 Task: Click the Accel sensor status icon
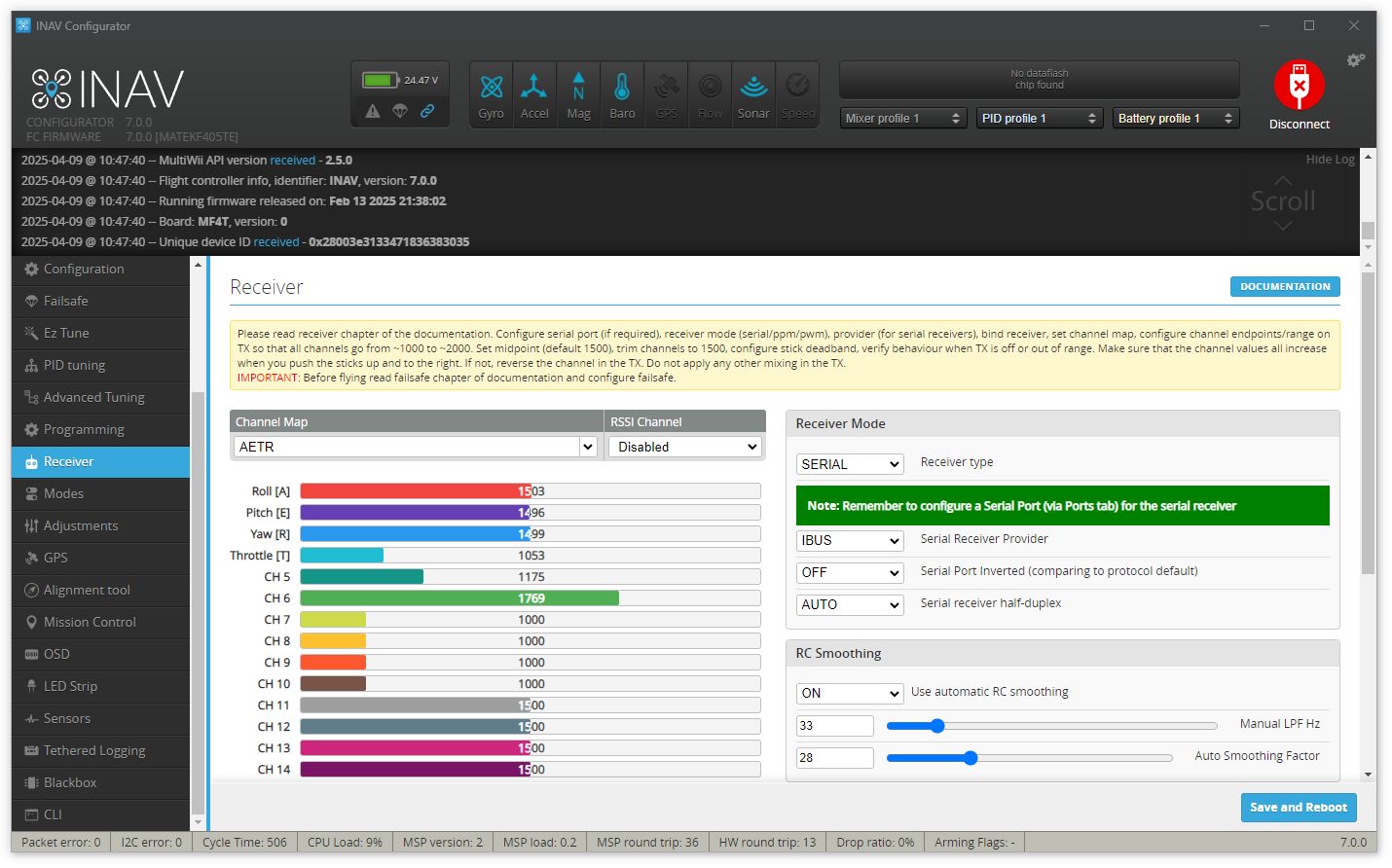click(534, 93)
